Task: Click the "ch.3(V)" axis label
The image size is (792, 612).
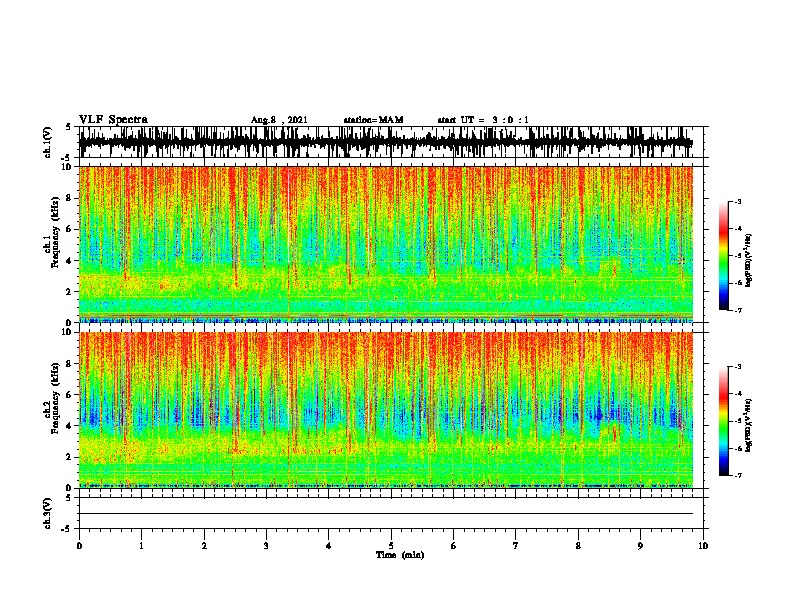Action: pos(48,513)
